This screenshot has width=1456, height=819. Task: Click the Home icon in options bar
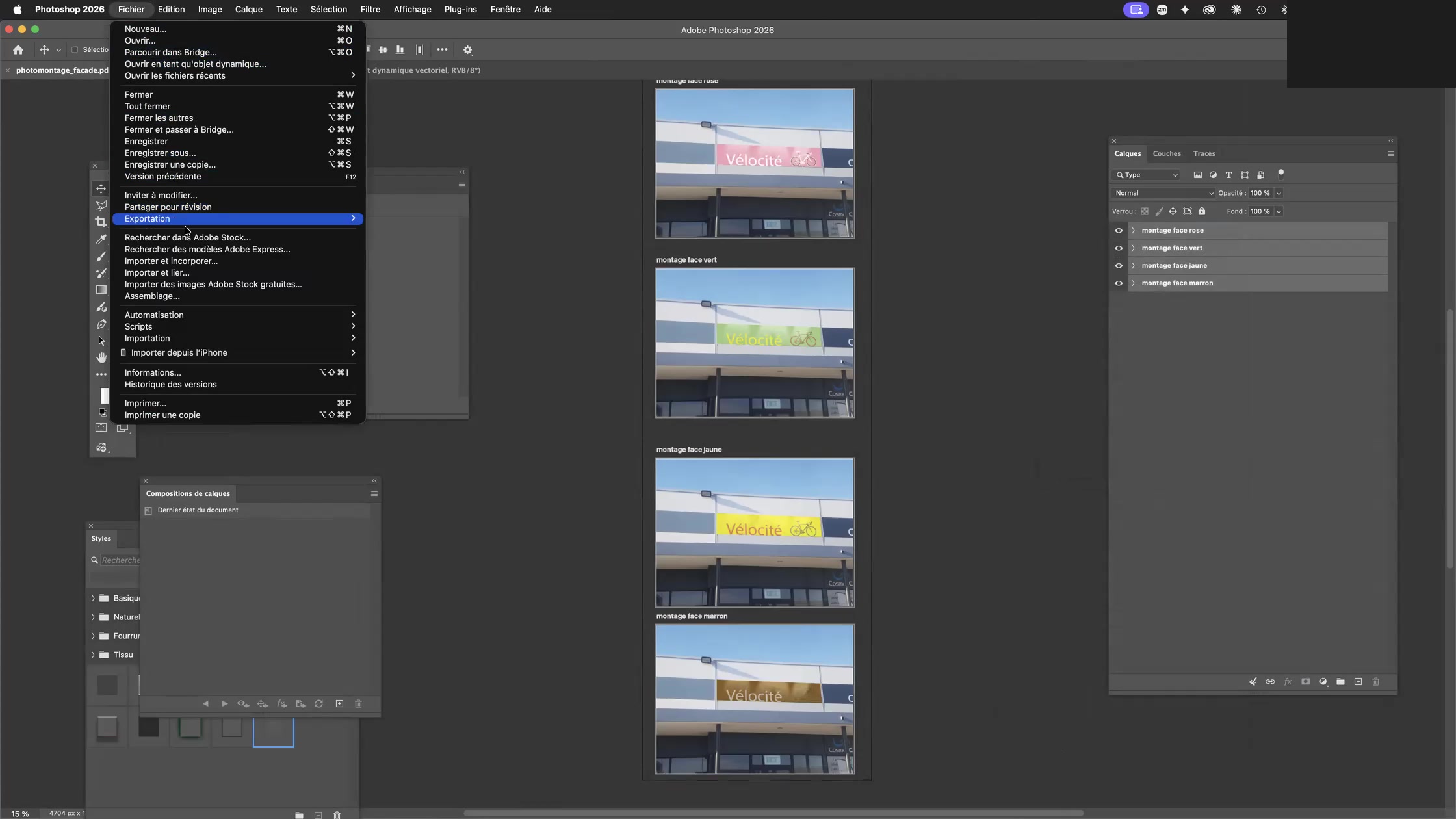pos(18,49)
